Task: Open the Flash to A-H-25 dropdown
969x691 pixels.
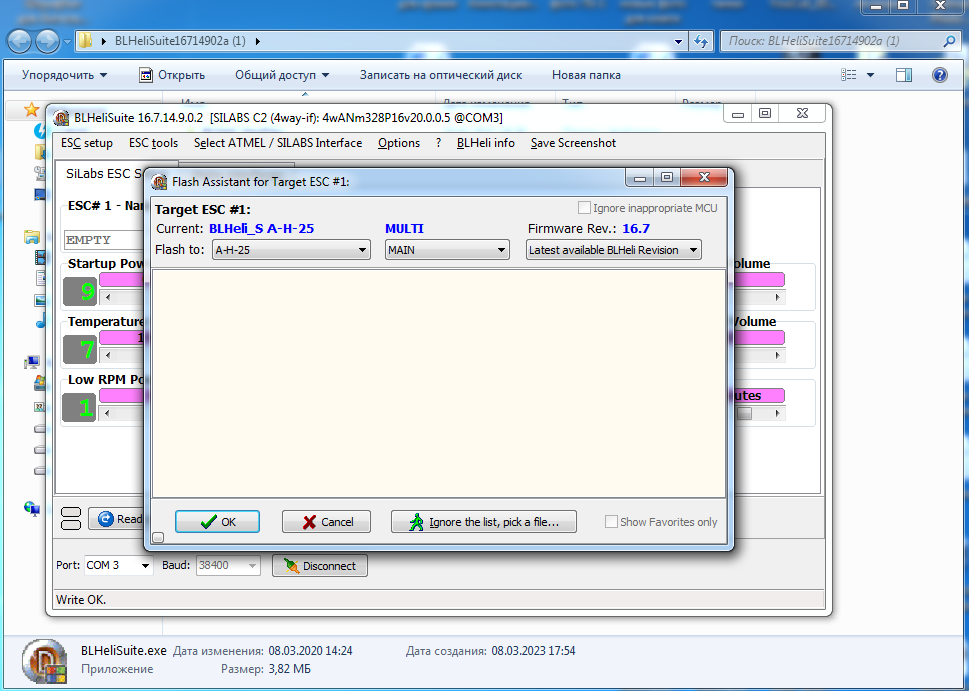Action: [291, 250]
